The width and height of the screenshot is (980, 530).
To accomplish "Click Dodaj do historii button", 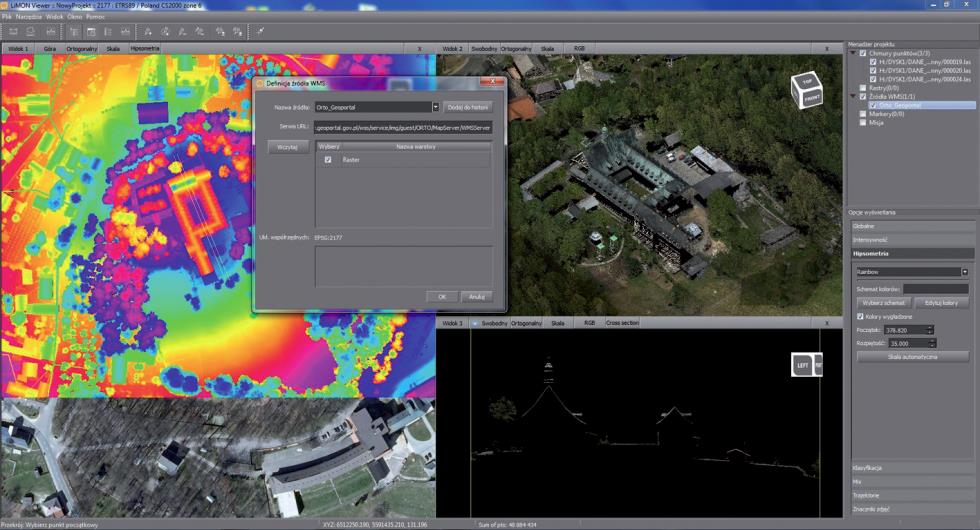I will tap(468, 108).
